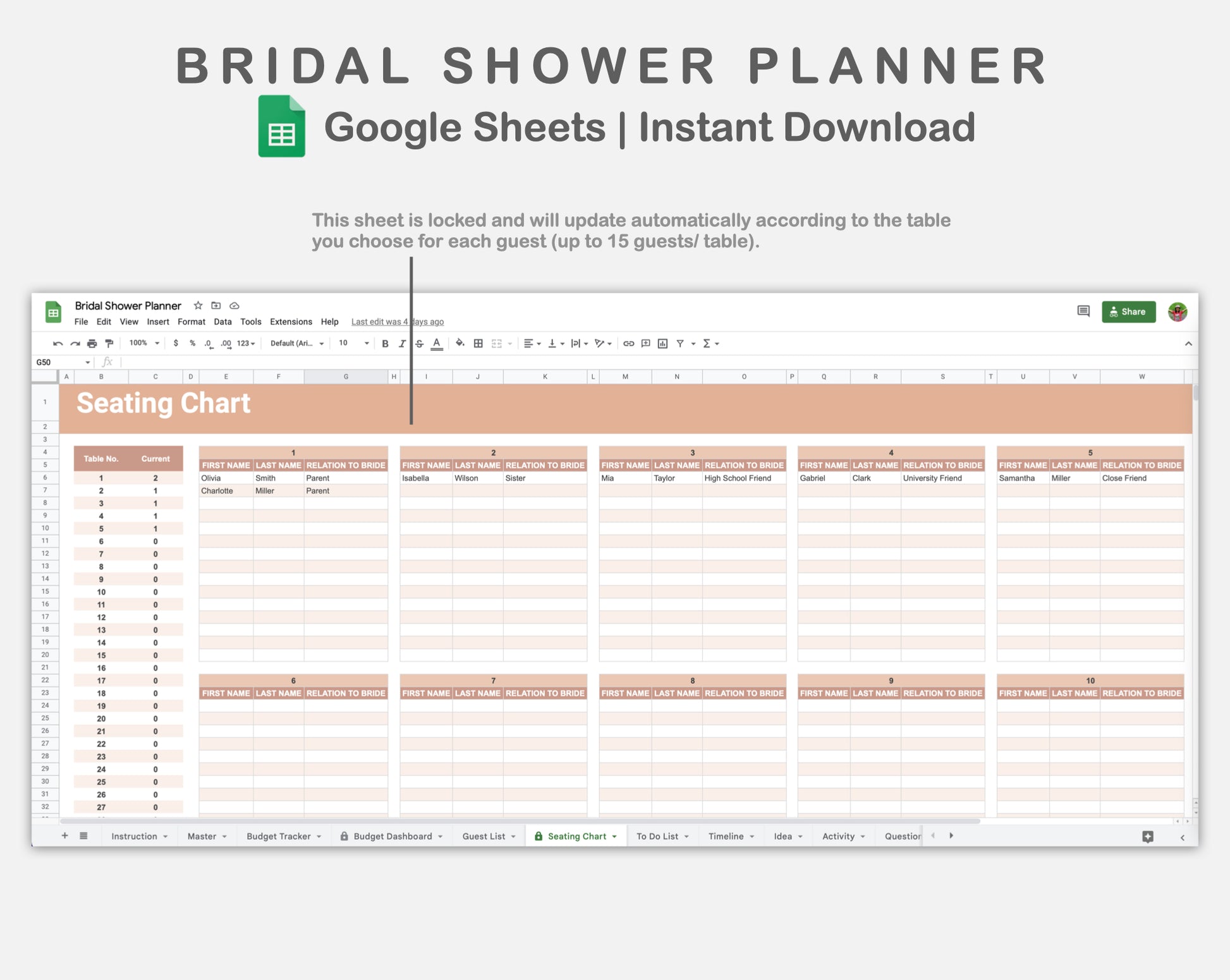Open the text color picker
1230x980 pixels.
click(x=437, y=344)
